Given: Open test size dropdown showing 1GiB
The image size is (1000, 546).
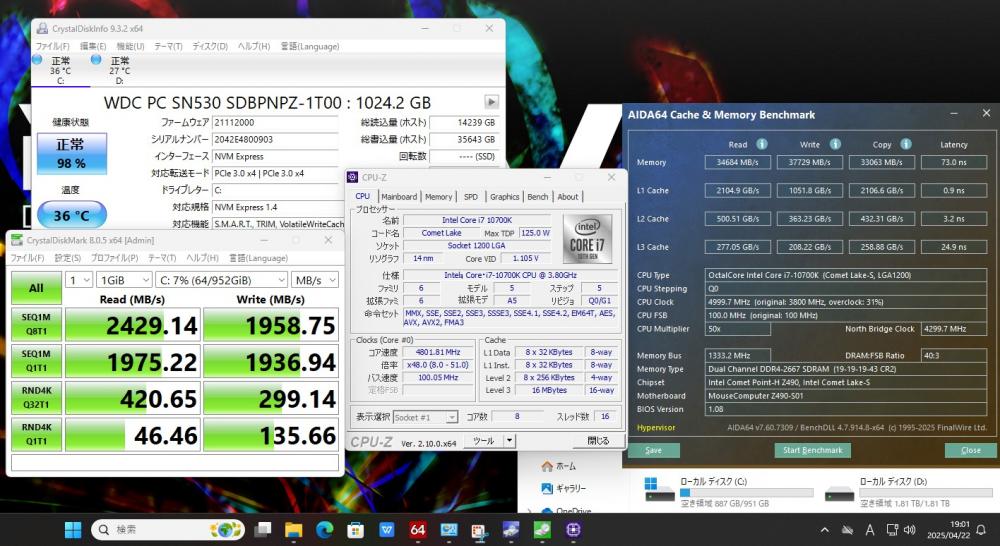Looking at the screenshot, I should (x=125, y=280).
